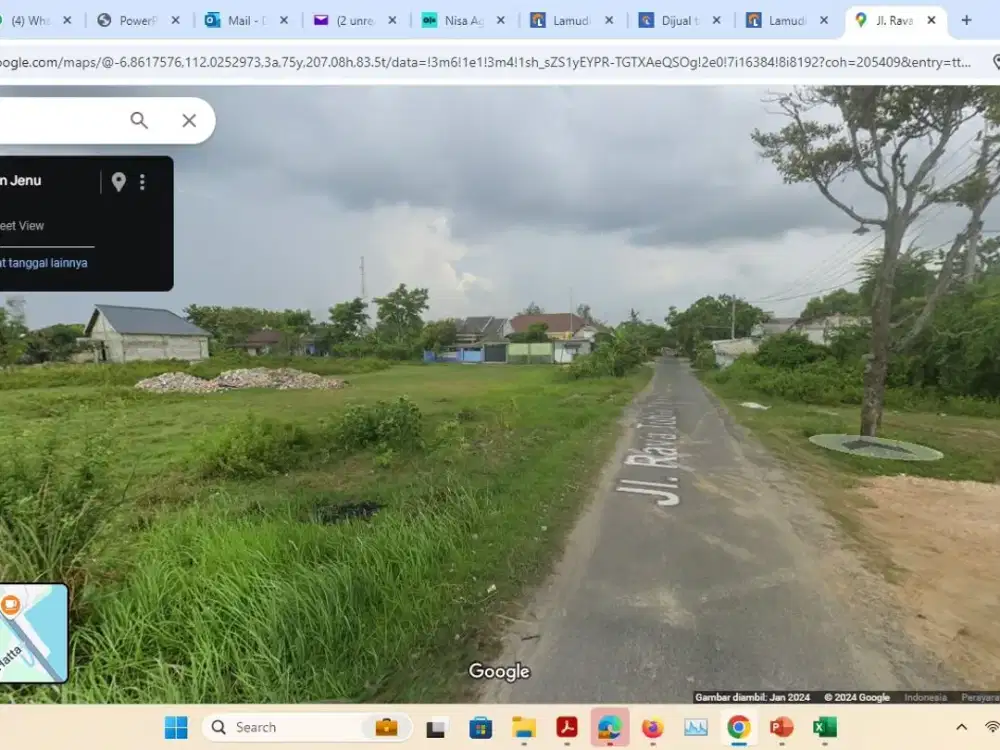
Task: Open Microsoft Edge from taskbar
Action: [x=610, y=727]
